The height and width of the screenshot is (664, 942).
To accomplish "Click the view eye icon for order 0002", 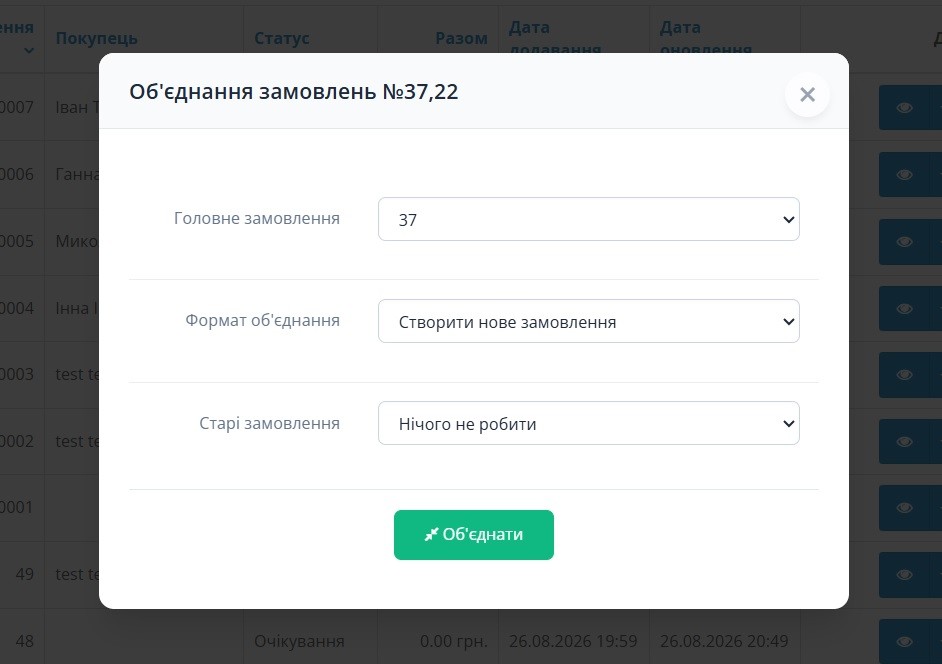I will click(x=905, y=442).
